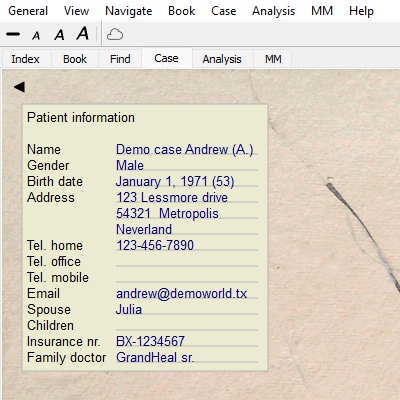
Task: Click the minus line toolbar icon
Action: point(13,34)
